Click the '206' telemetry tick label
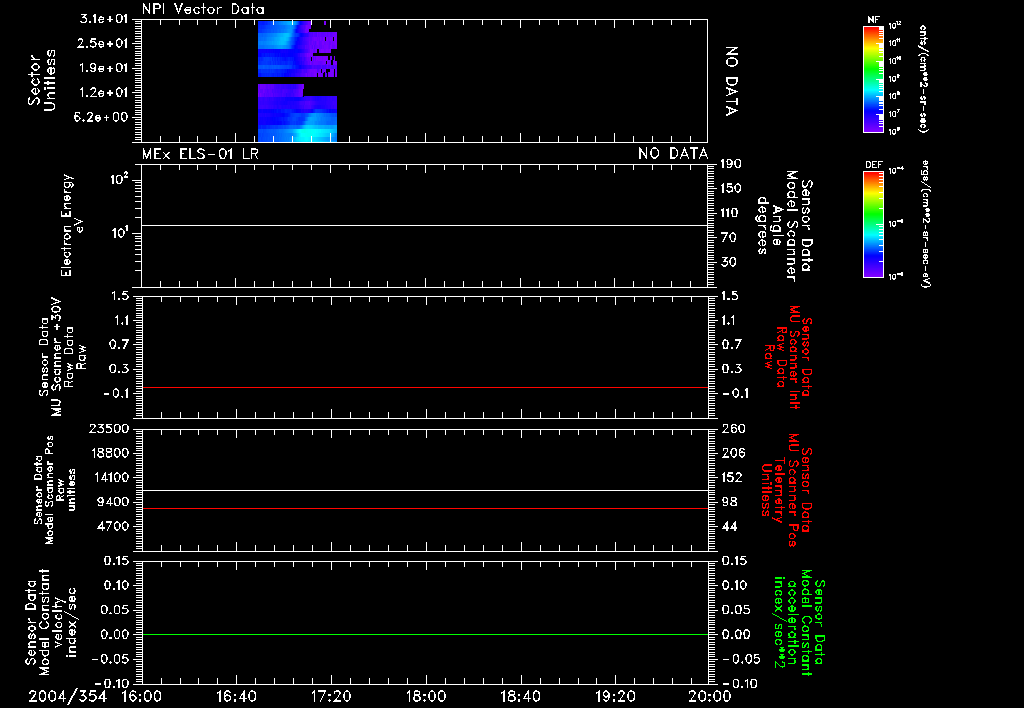 click(x=733, y=453)
